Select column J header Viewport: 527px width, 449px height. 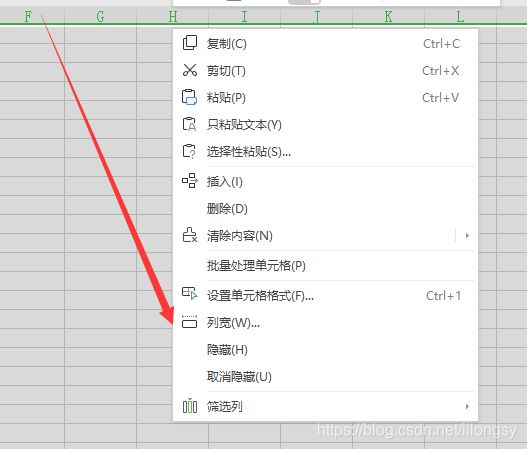click(x=316, y=16)
